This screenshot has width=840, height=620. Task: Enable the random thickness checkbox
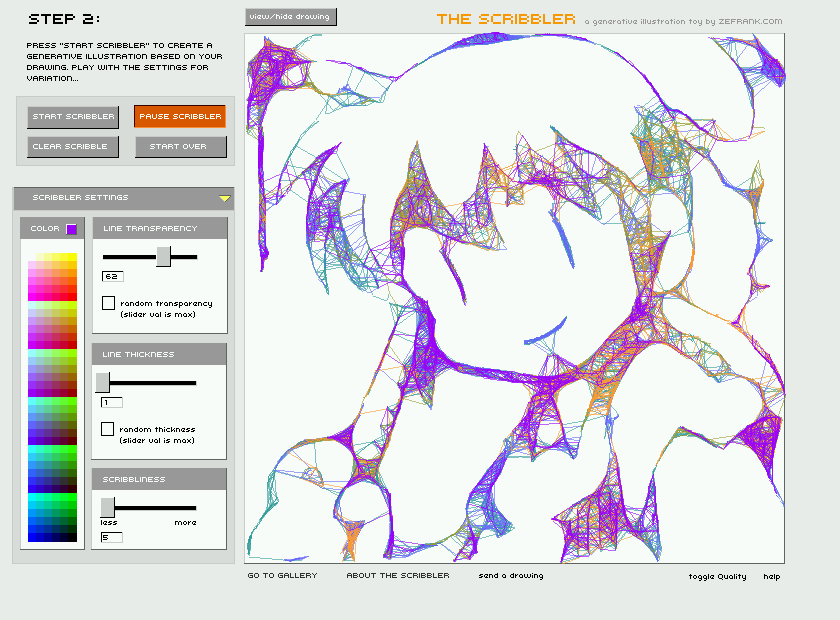pyautogui.click(x=107, y=429)
